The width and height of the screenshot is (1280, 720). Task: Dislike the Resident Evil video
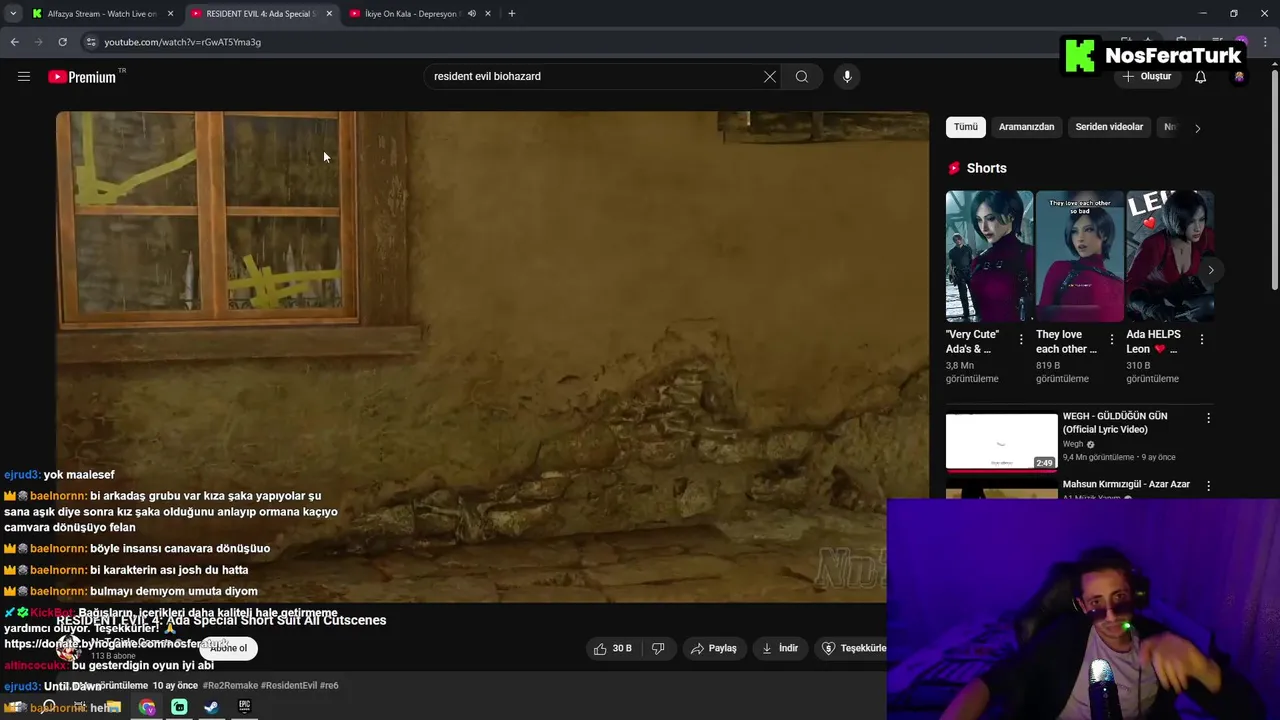[x=658, y=648]
